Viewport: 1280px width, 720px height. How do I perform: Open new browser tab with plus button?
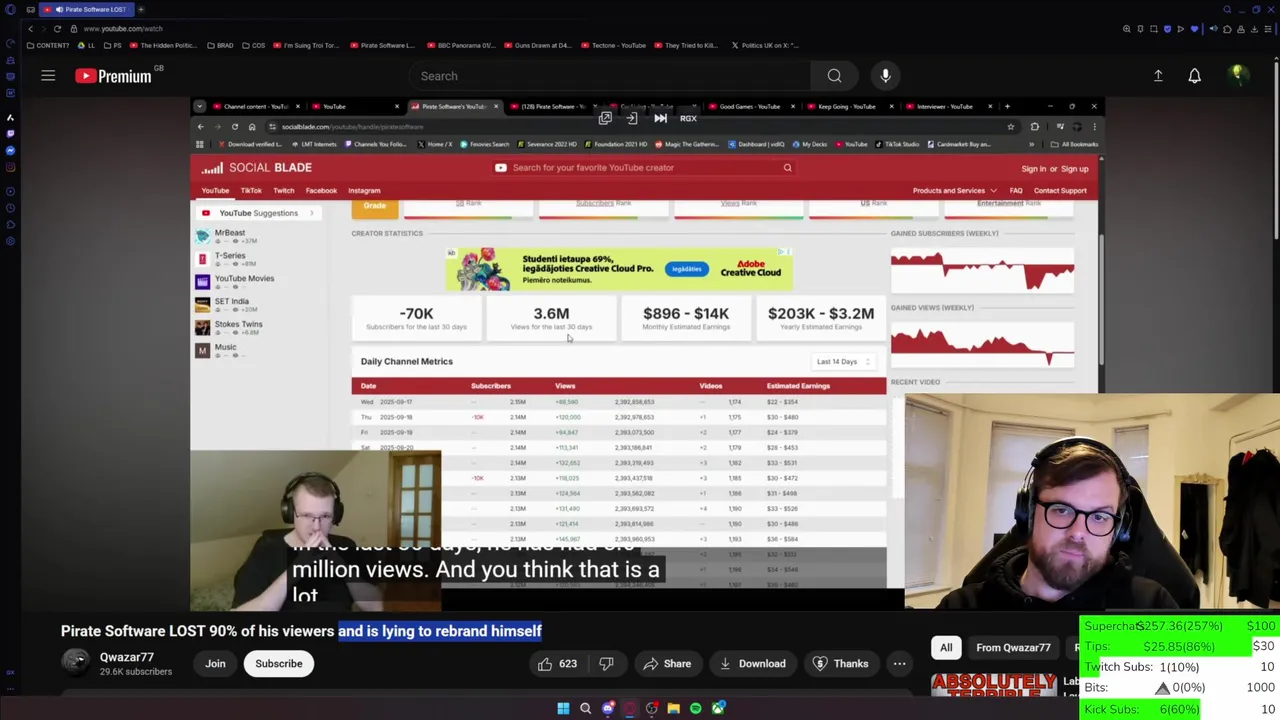pyautogui.click(x=141, y=9)
